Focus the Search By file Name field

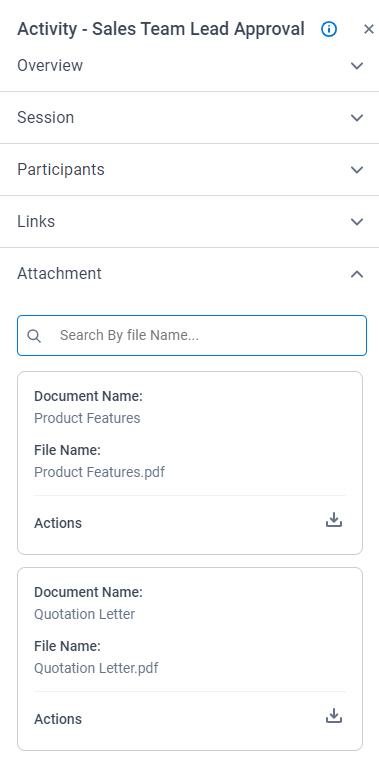coord(192,336)
